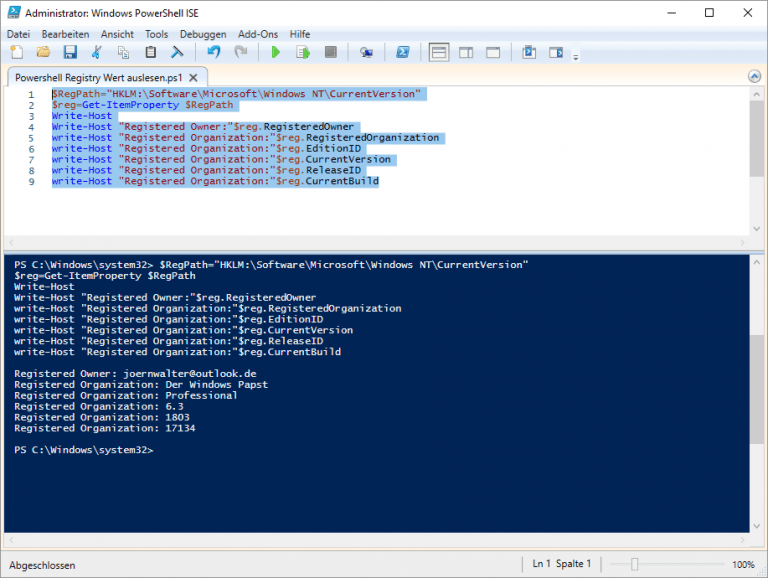Click the Open script folder icon
Screen dimensions: 768x578
coord(43,52)
